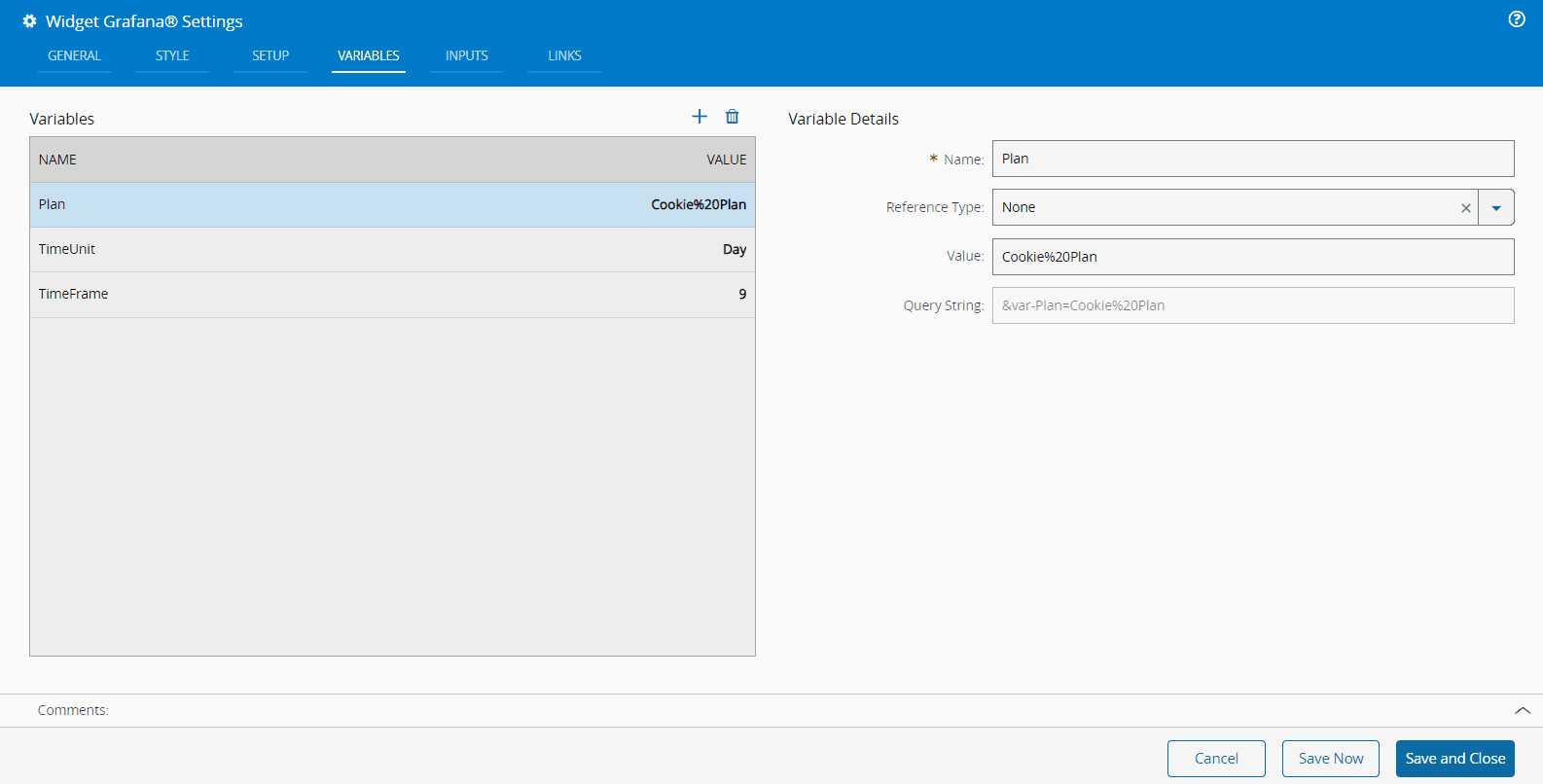This screenshot has width=1543, height=784.
Task: Select the TimeFrame variable row
Action: (392, 295)
